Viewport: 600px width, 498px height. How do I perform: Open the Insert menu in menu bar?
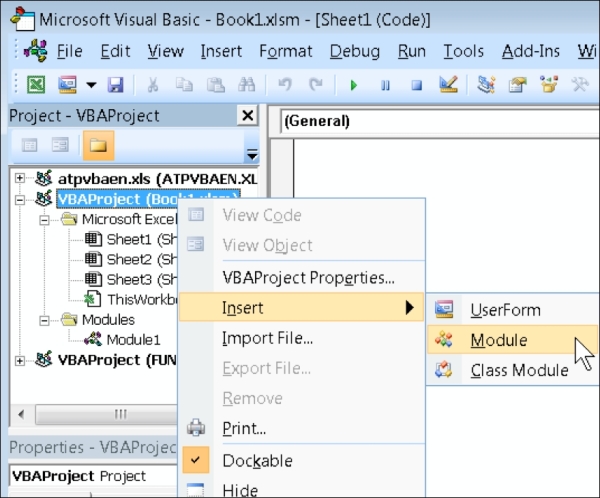(221, 51)
